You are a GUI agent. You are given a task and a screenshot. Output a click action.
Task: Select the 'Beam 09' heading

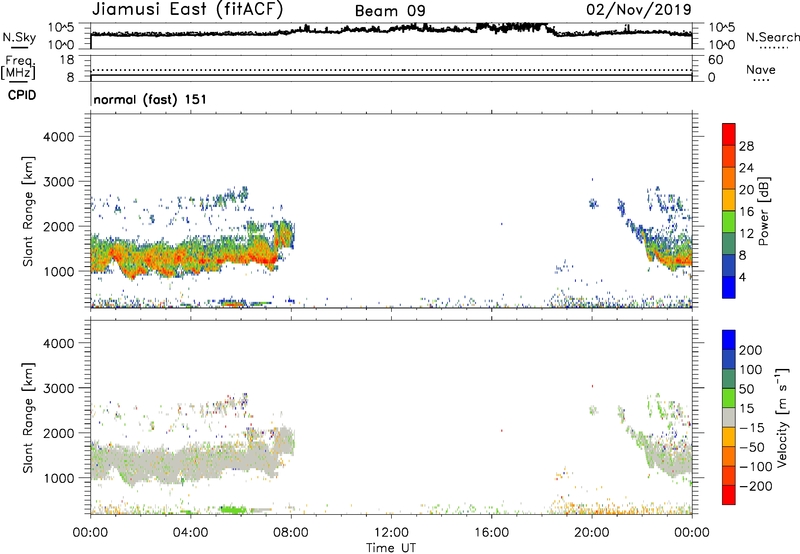click(390, 11)
